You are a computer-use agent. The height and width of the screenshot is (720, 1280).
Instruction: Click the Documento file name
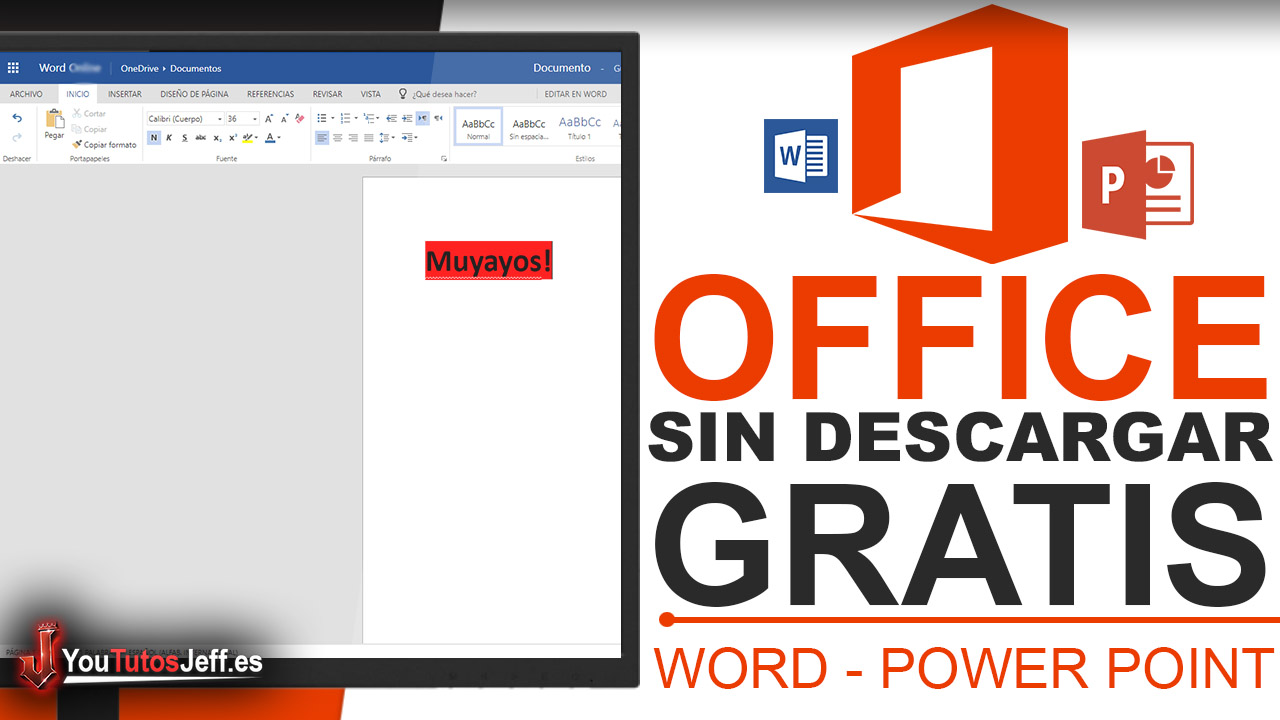pyautogui.click(x=562, y=68)
